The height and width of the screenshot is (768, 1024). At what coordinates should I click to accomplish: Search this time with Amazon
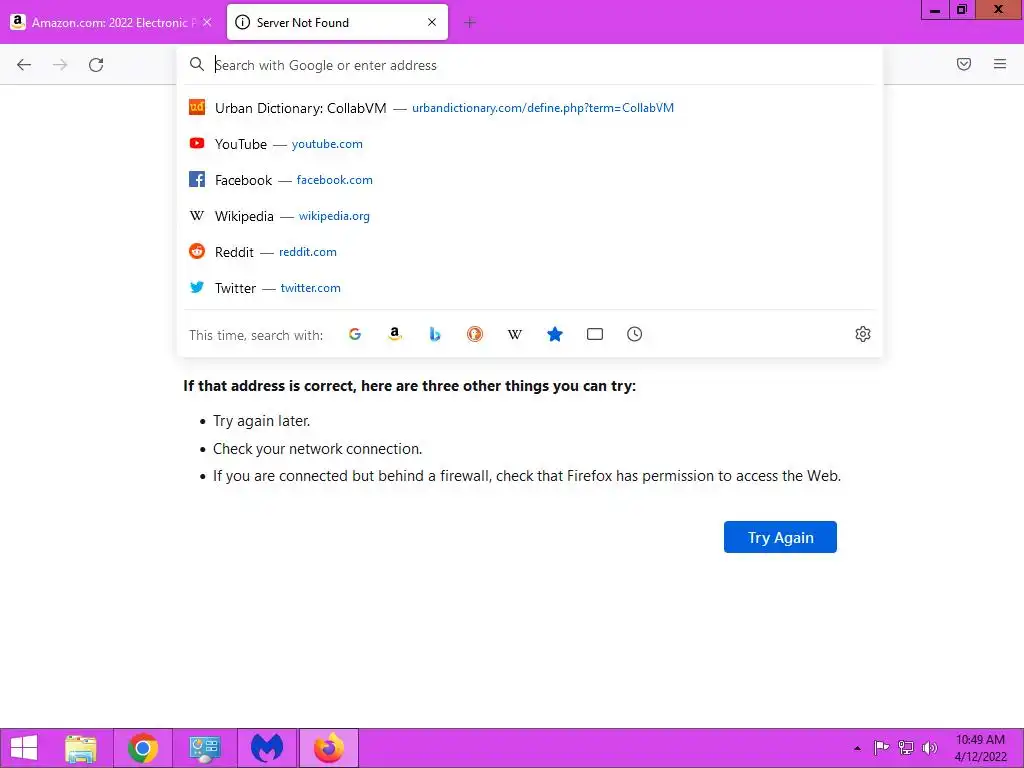pyautogui.click(x=394, y=334)
